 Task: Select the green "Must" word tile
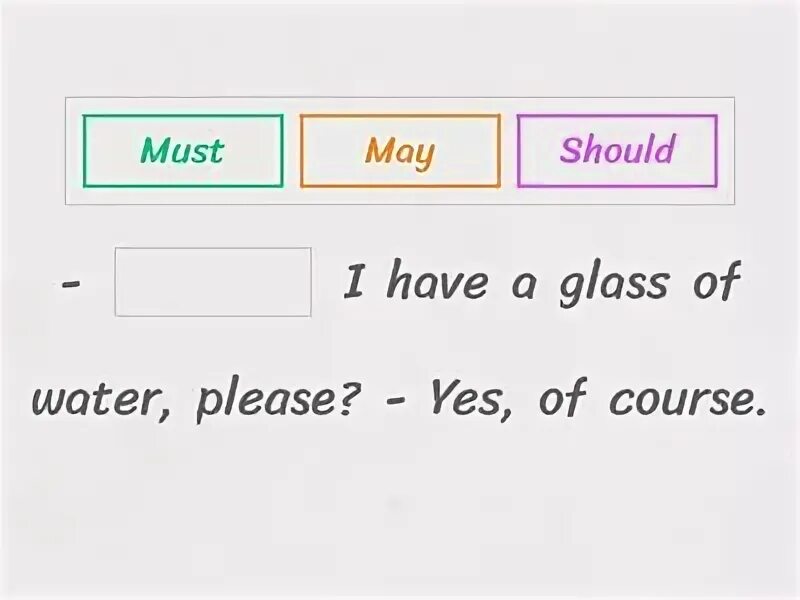click(x=183, y=151)
